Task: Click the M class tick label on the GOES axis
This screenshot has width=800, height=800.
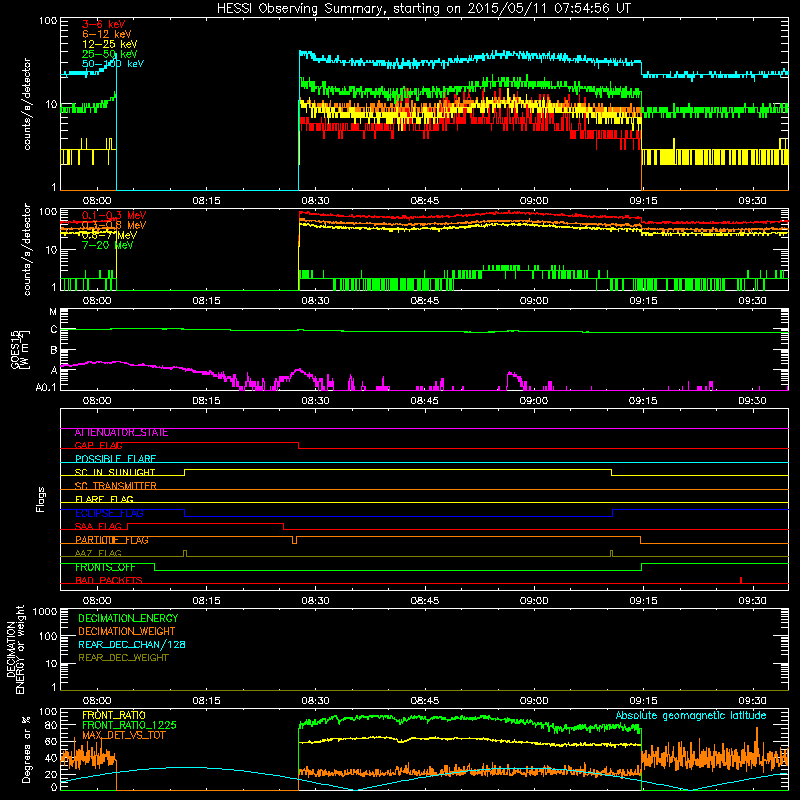Action: point(53,312)
